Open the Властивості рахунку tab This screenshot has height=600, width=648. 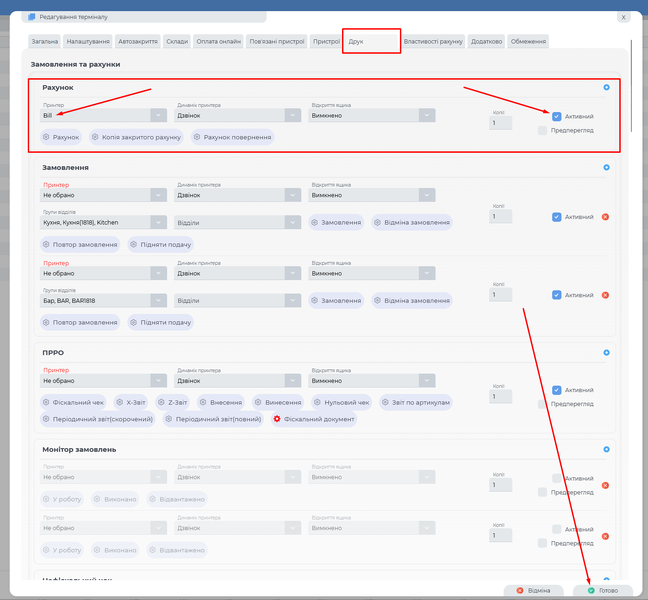(x=433, y=41)
